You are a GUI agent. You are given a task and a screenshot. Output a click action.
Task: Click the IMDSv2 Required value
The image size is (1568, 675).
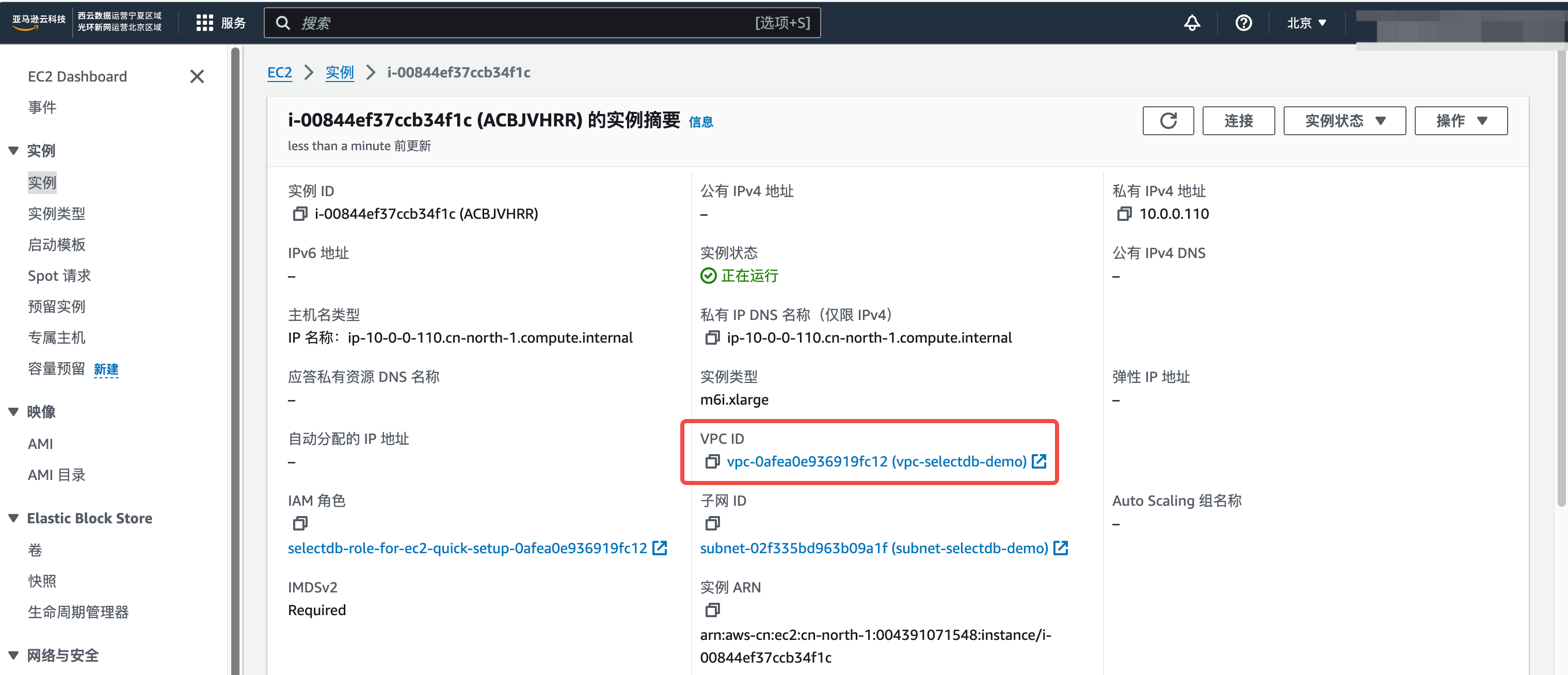pyautogui.click(x=316, y=610)
